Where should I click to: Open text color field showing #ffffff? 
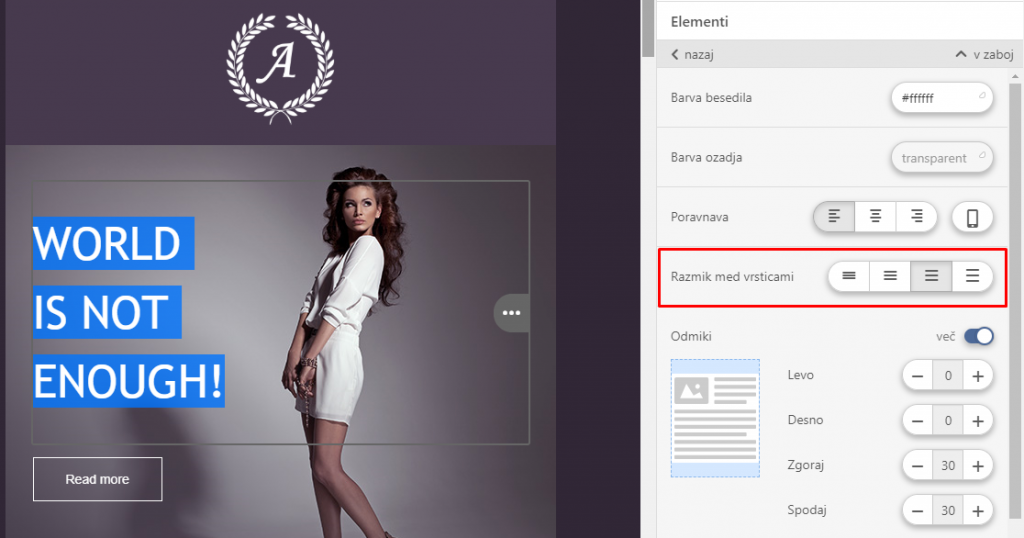coord(941,98)
